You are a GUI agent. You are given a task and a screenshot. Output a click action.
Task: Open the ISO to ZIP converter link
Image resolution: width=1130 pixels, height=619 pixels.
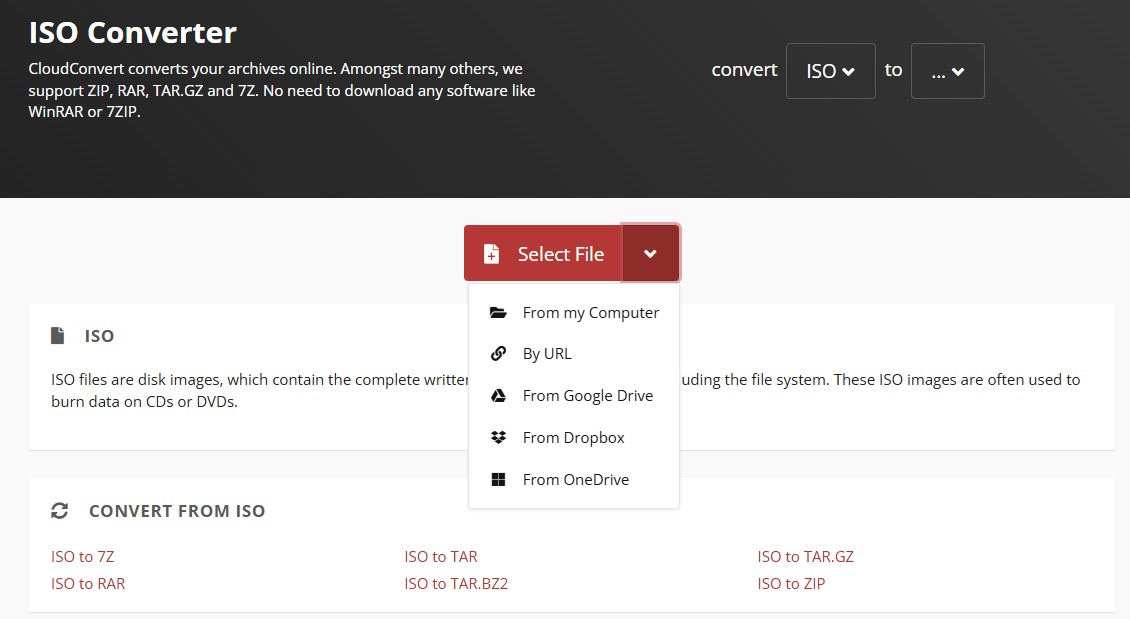click(x=790, y=583)
